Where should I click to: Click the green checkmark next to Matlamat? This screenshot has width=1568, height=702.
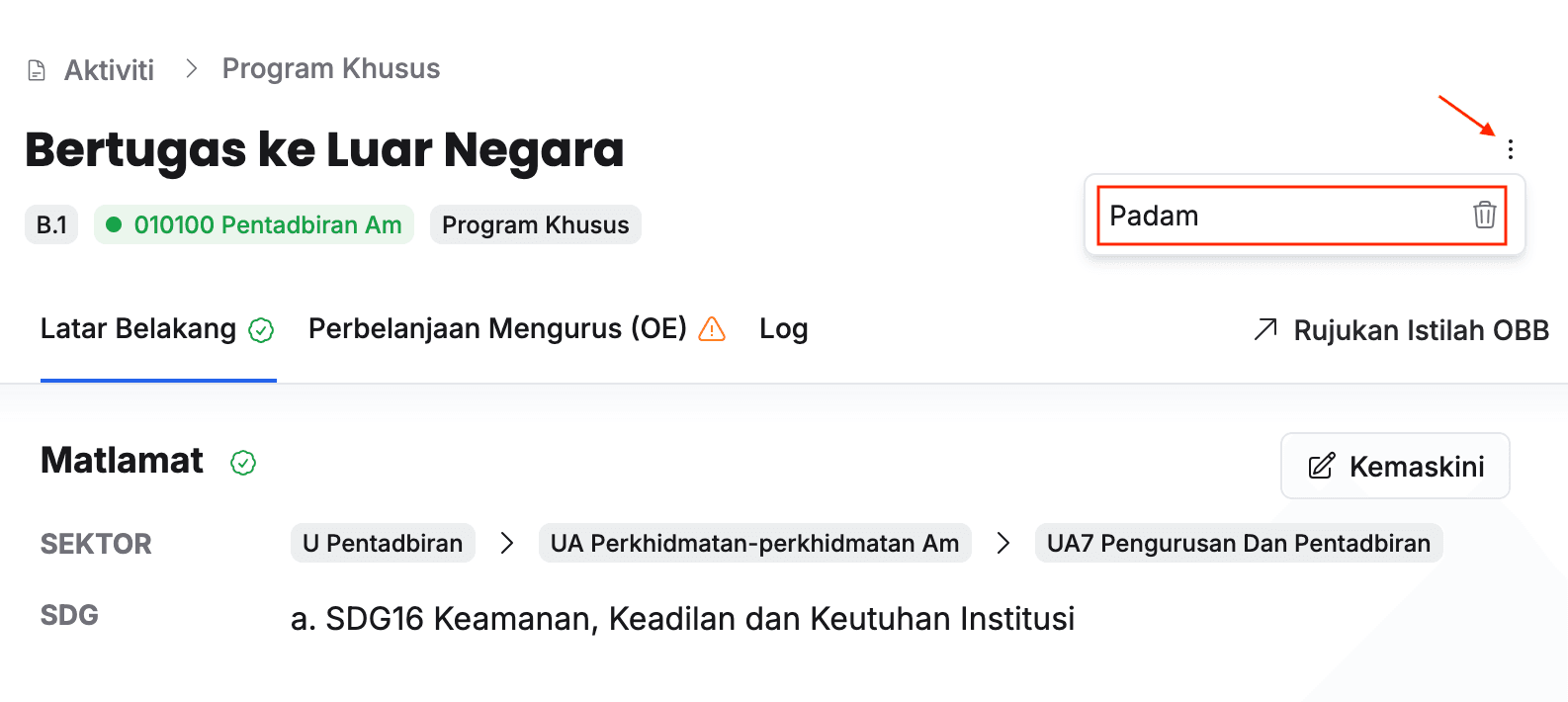point(243,462)
